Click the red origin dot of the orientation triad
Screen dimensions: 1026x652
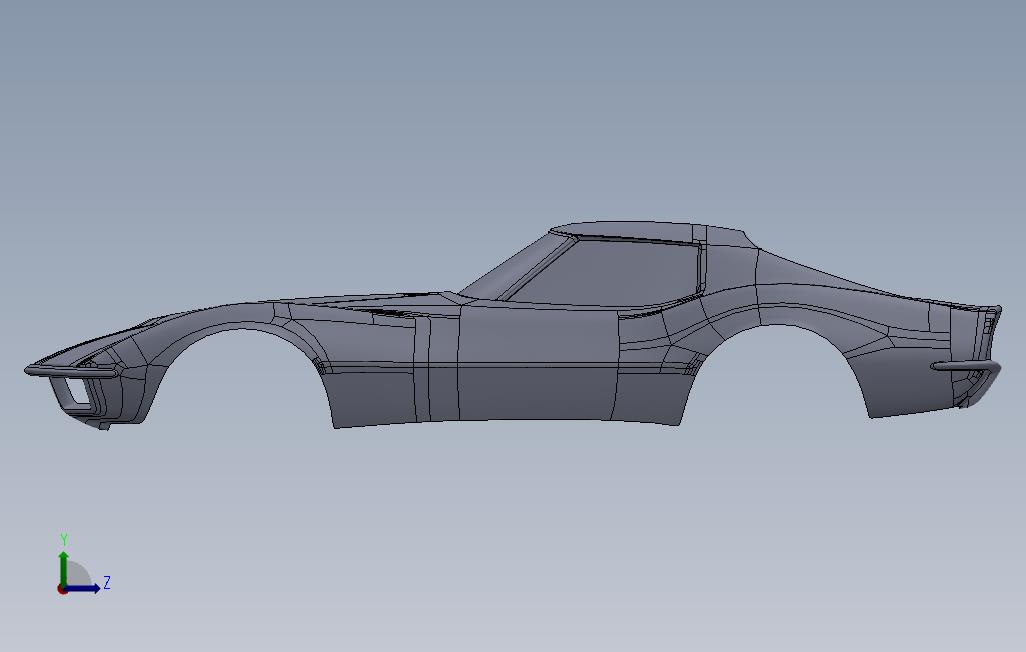coord(62,589)
